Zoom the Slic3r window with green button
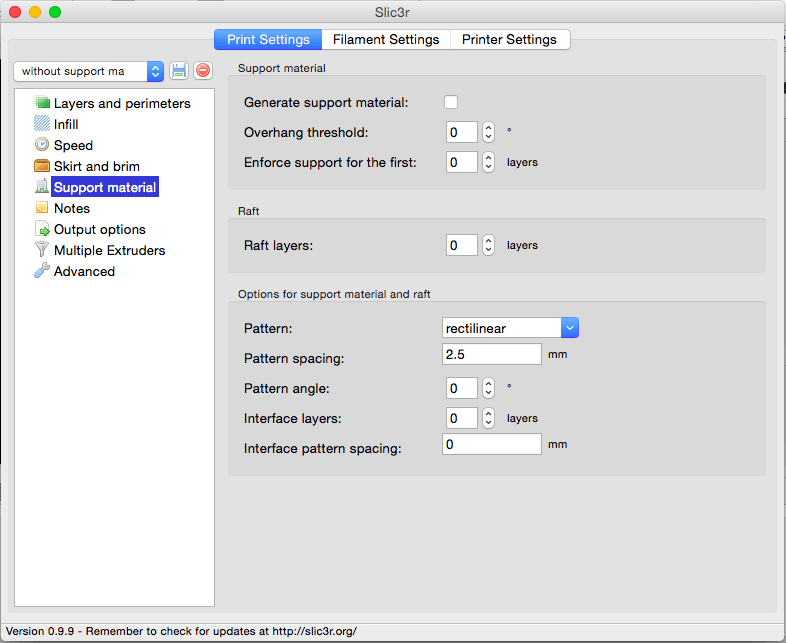The image size is (786, 643). (x=55, y=12)
